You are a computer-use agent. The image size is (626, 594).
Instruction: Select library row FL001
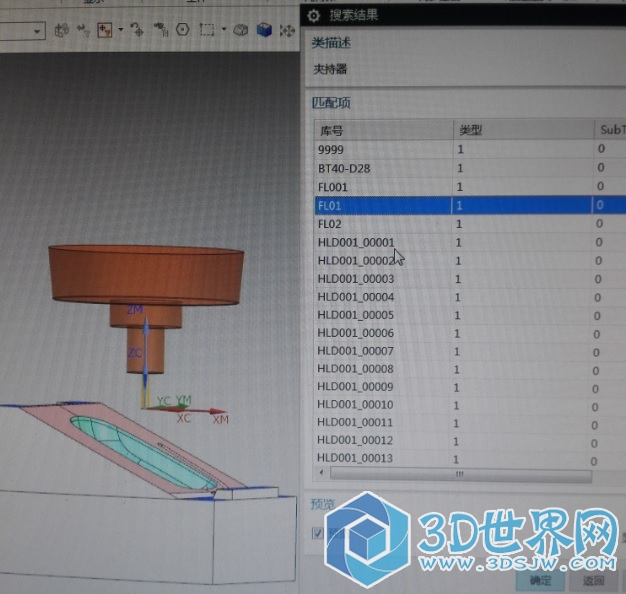tap(470, 187)
